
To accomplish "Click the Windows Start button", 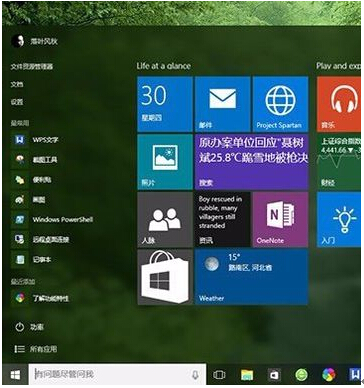I will click(15, 375).
